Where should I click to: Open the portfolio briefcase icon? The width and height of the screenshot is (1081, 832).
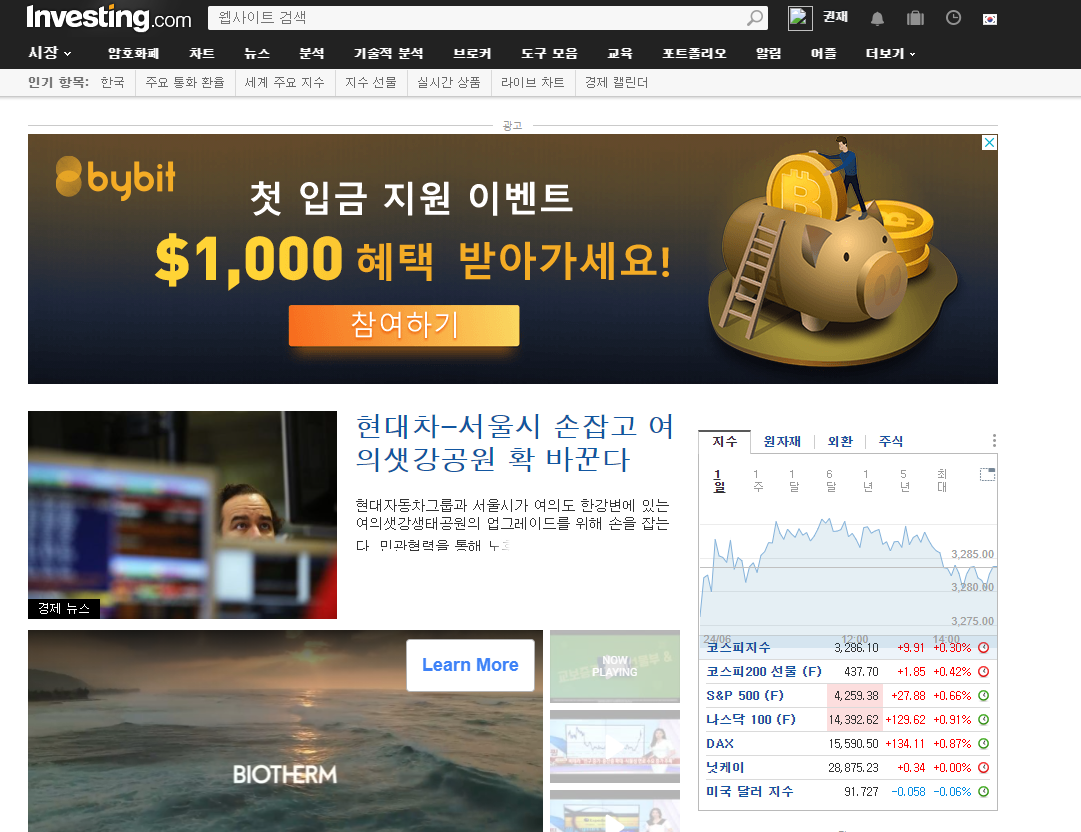coord(915,18)
